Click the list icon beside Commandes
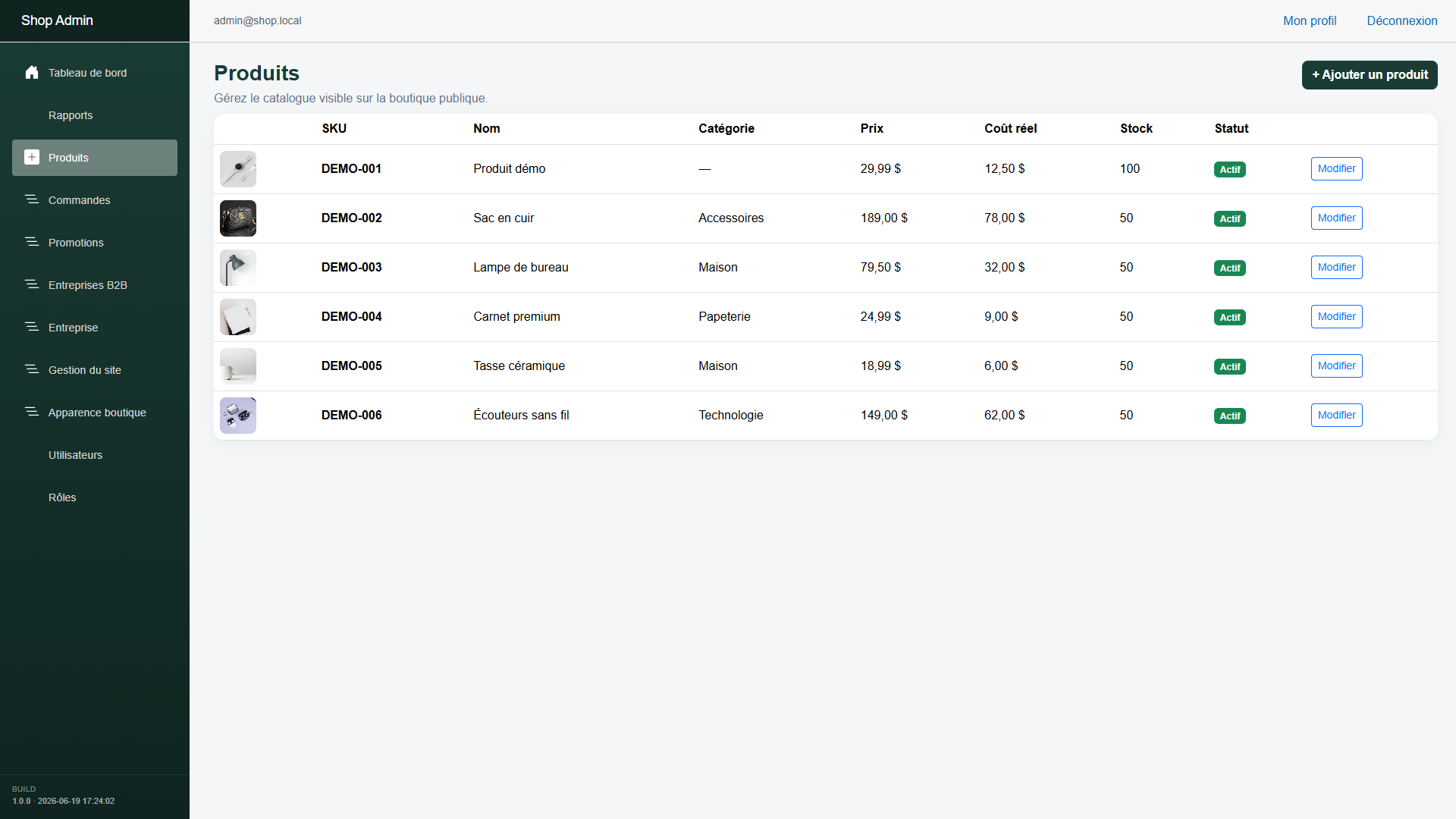The width and height of the screenshot is (1456, 819). [x=32, y=200]
